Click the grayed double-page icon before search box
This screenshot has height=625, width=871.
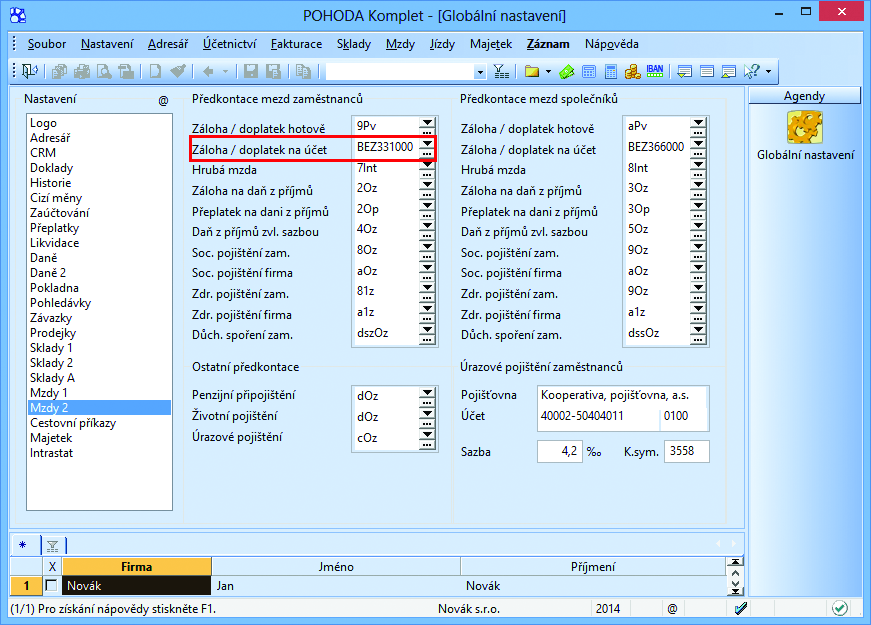click(303, 71)
